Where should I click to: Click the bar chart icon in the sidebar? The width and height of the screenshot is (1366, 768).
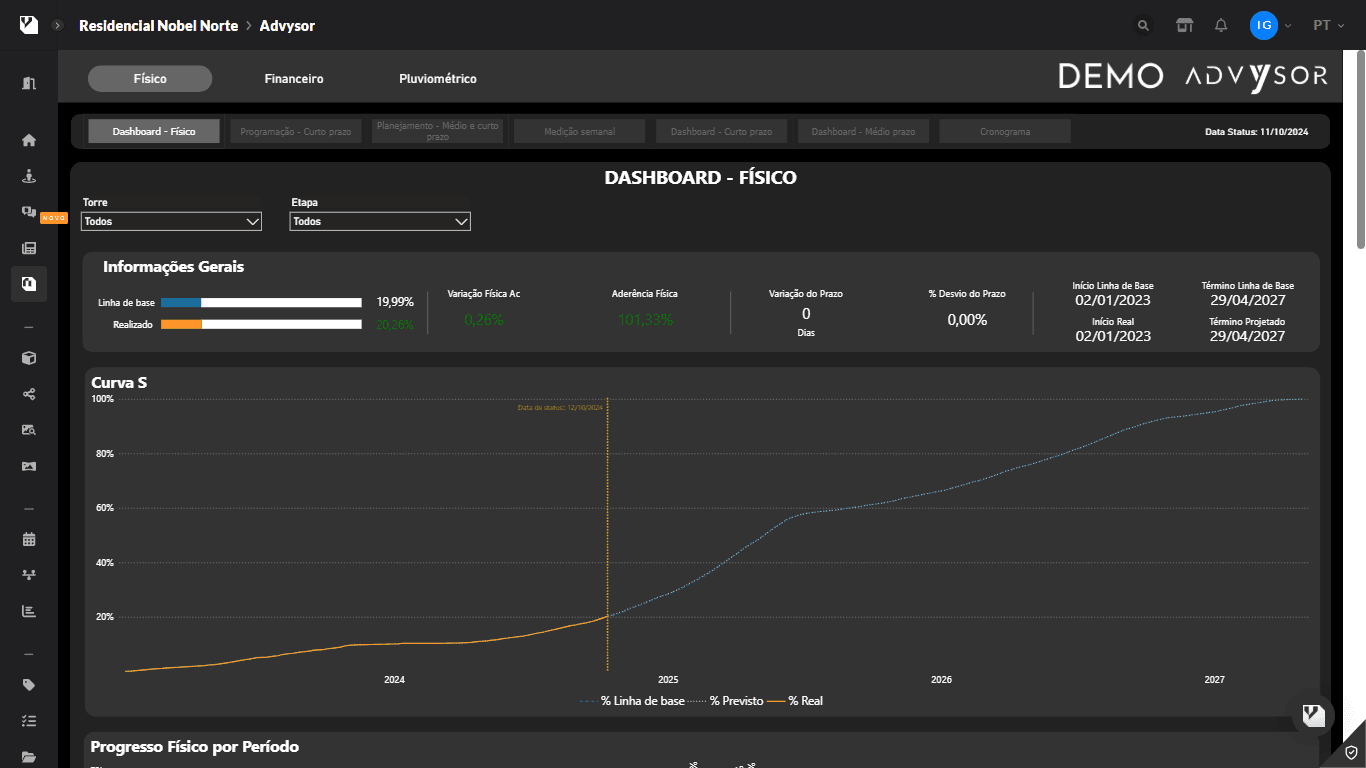pos(29,610)
